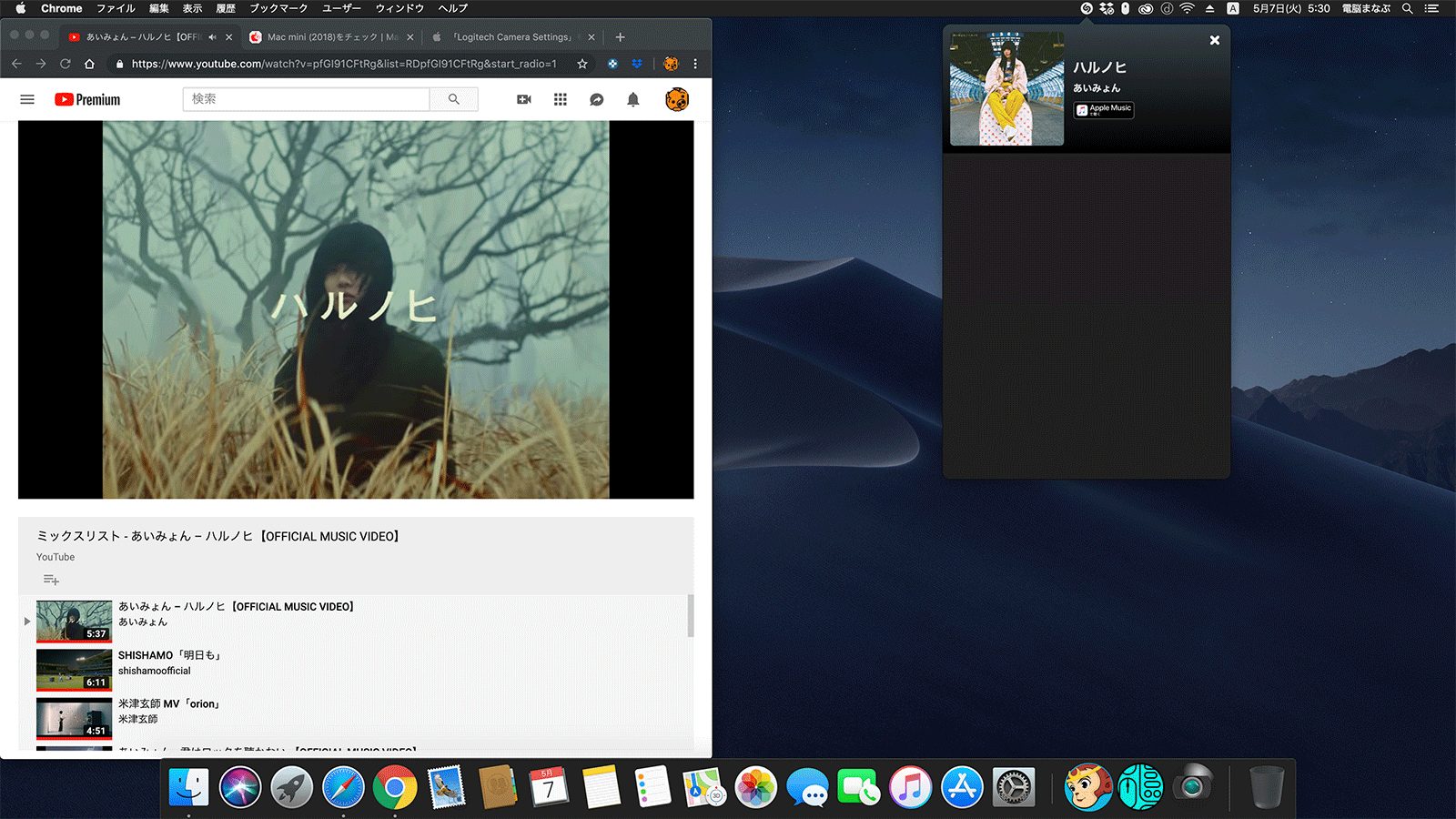The image size is (1456, 819).
Task: Click the Shazam menu bar icon
Action: [1086, 8]
